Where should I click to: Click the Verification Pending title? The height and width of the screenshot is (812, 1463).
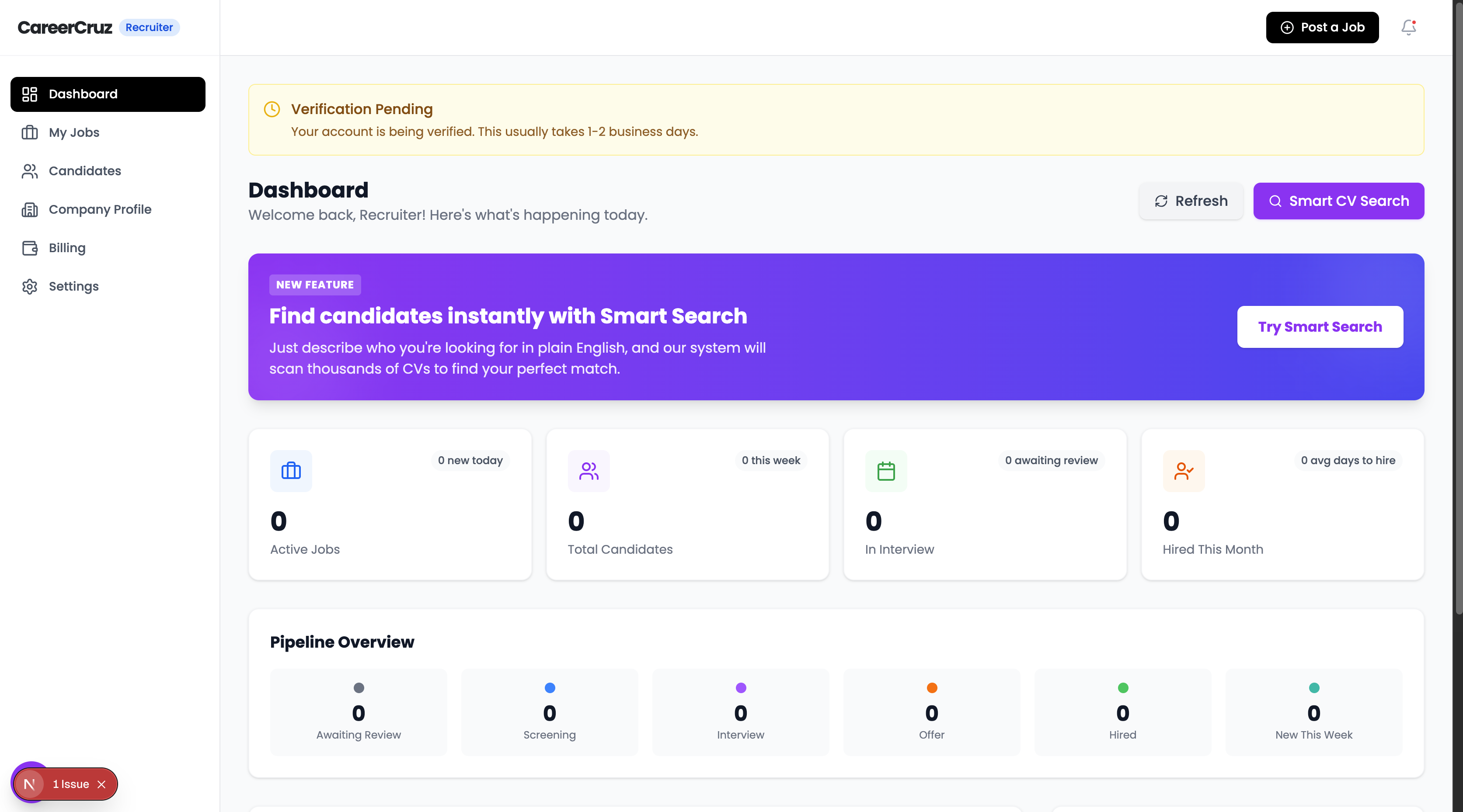362,109
